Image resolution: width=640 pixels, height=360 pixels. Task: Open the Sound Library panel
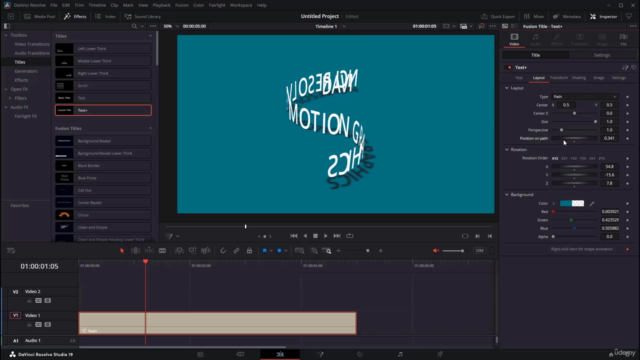[143, 16]
